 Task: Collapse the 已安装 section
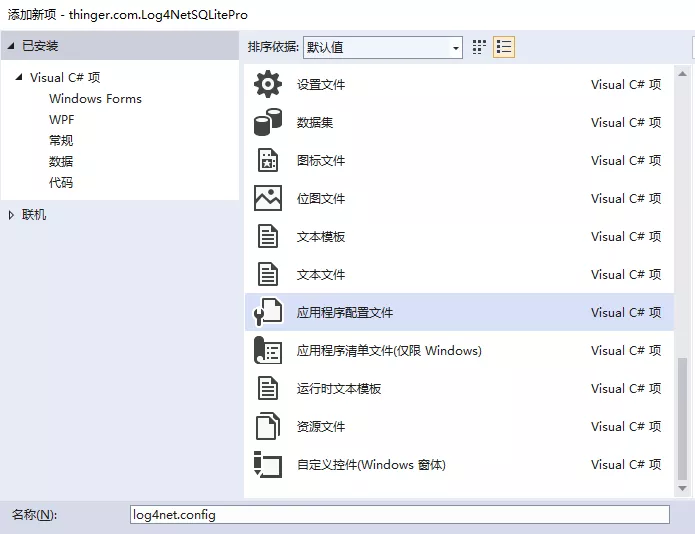click(x=10, y=46)
